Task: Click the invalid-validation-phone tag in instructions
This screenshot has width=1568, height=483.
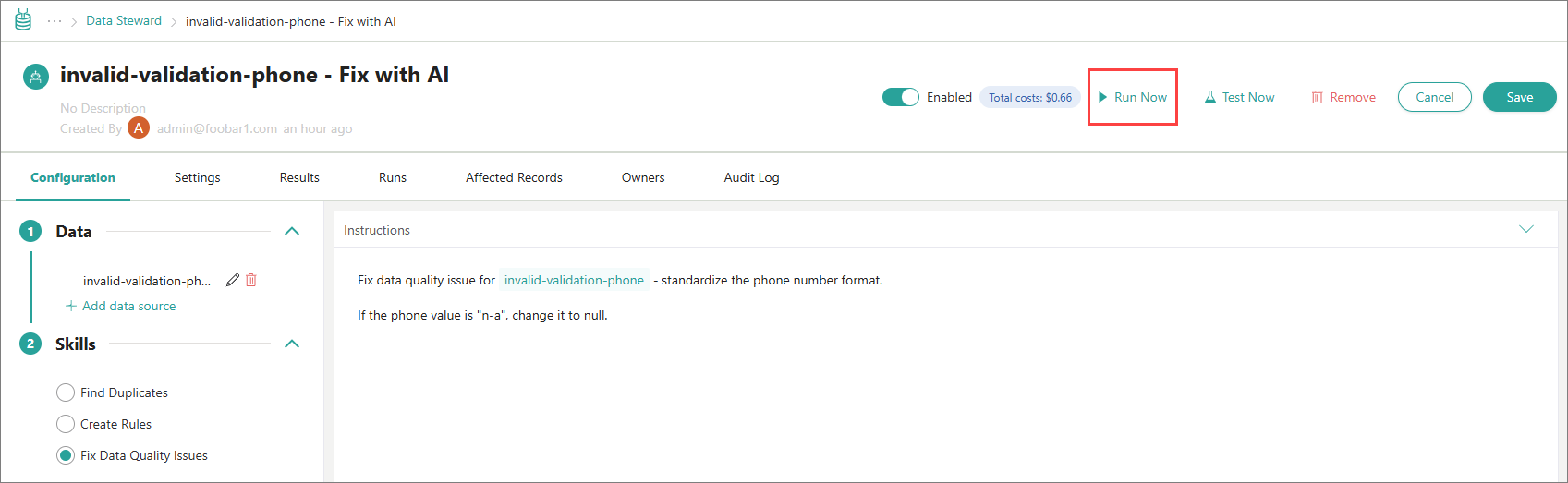Action: [x=574, y=280]
